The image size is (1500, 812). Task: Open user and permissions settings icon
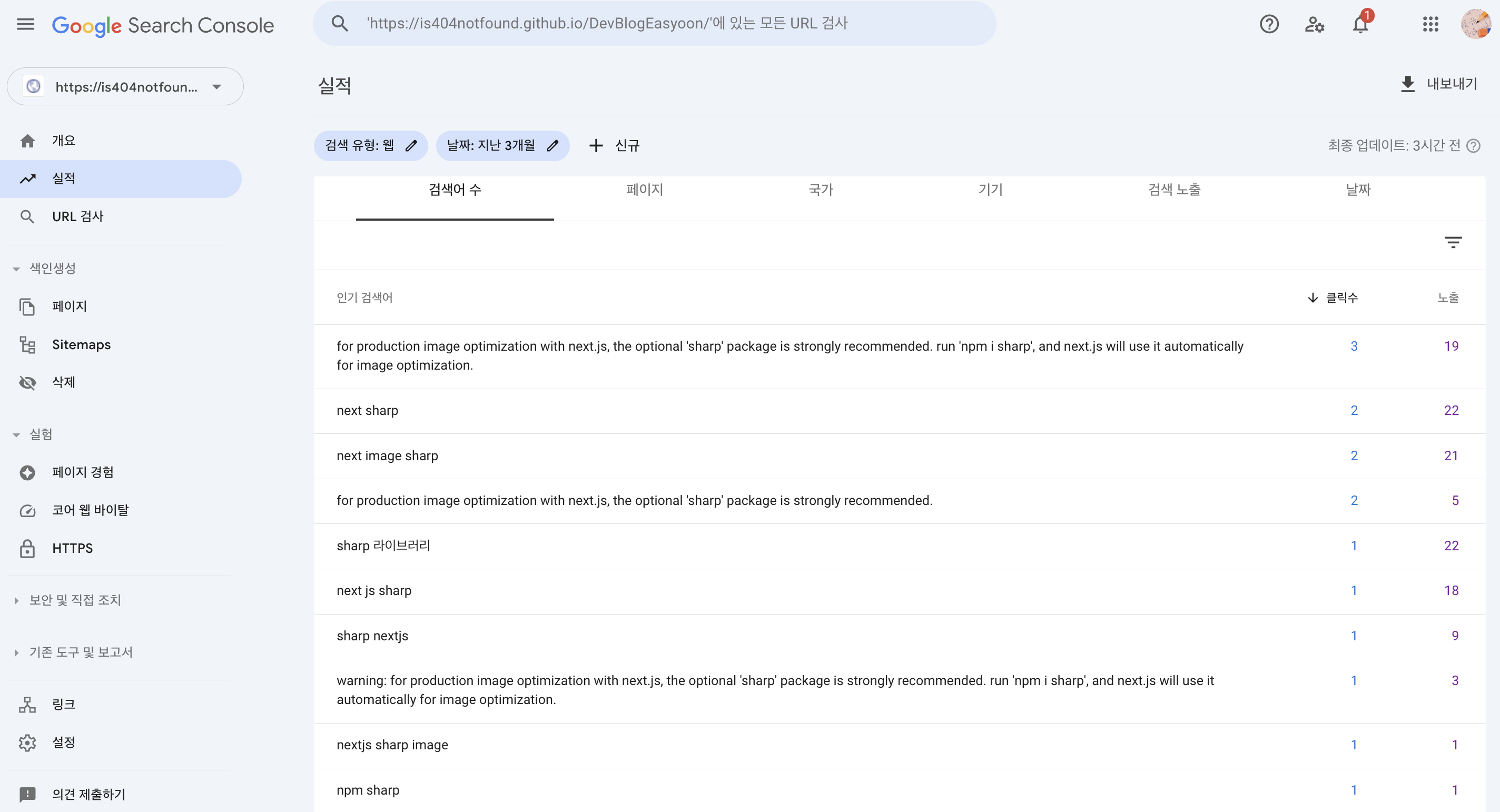click(x=1314, y=24)
